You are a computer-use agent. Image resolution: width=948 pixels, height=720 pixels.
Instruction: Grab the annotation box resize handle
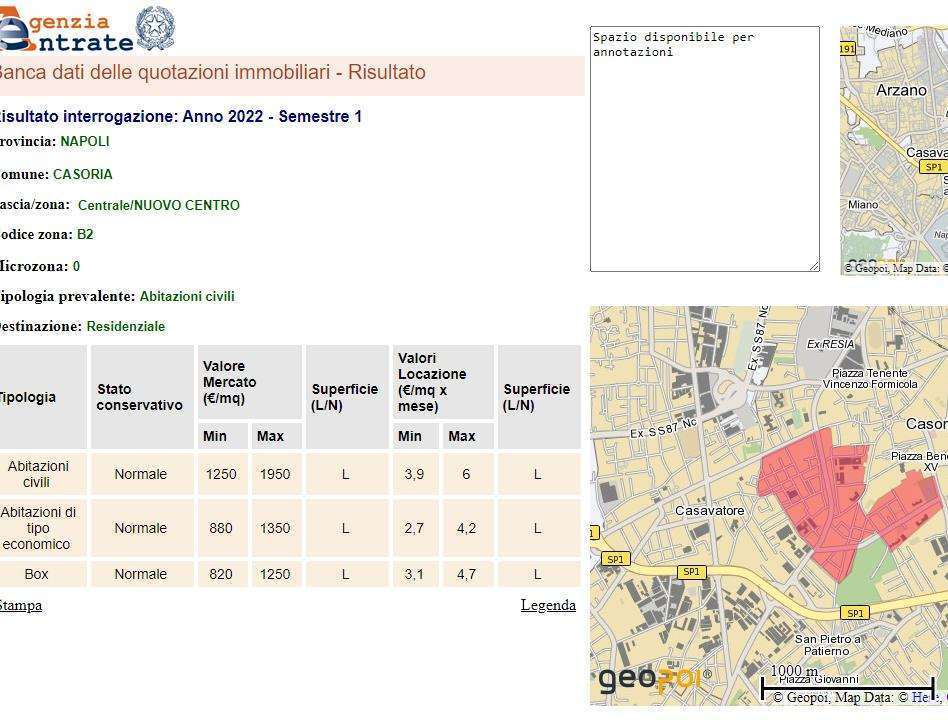[x=814, y=266]
